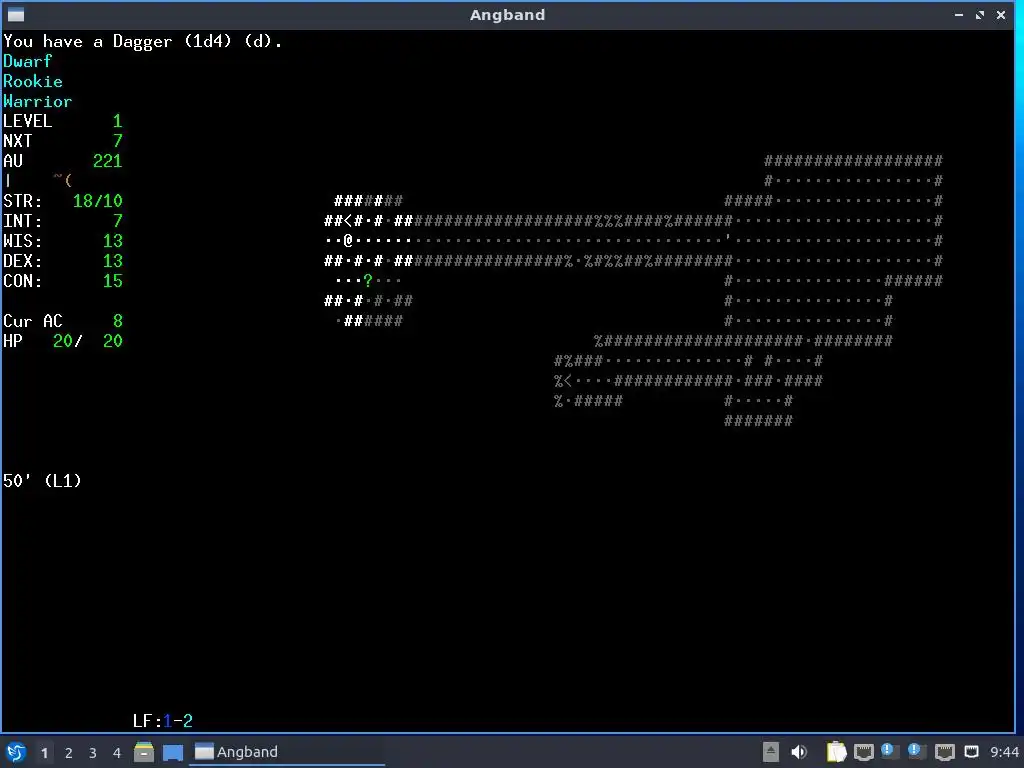
Task: Click the 9:44 clock
Action: click(x=1004, y=752)
